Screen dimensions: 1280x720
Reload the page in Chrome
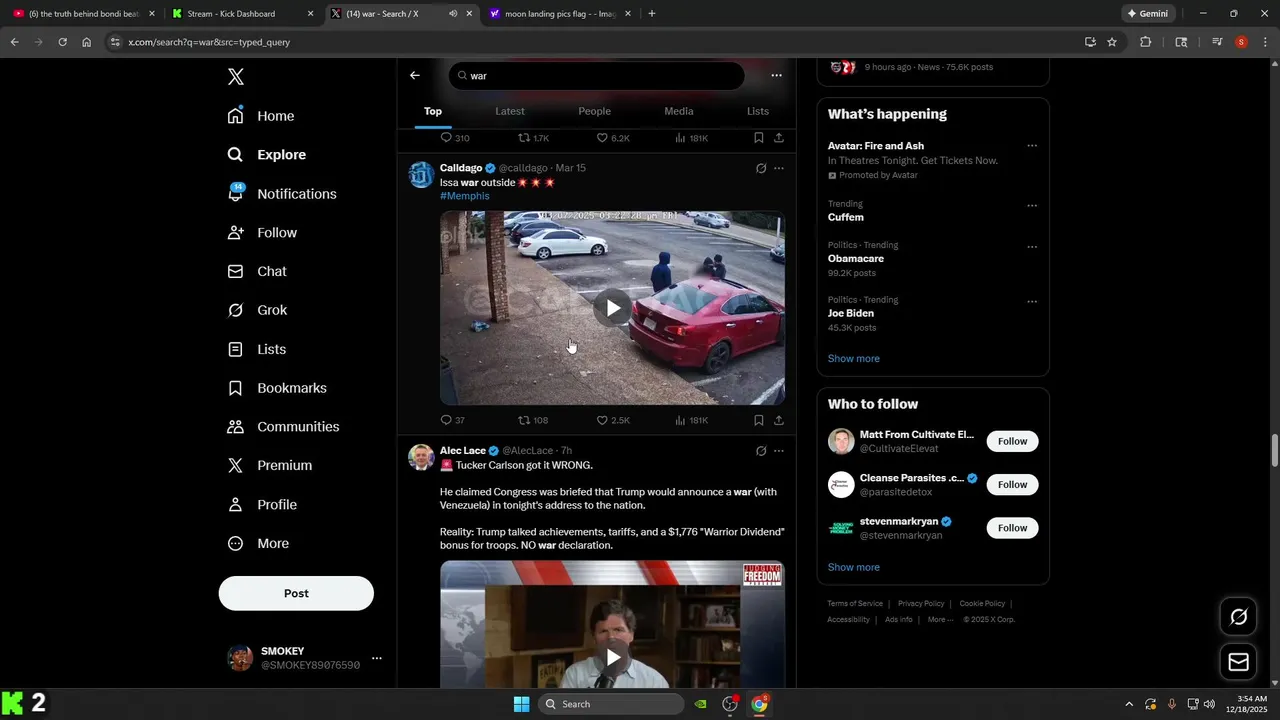62,42
